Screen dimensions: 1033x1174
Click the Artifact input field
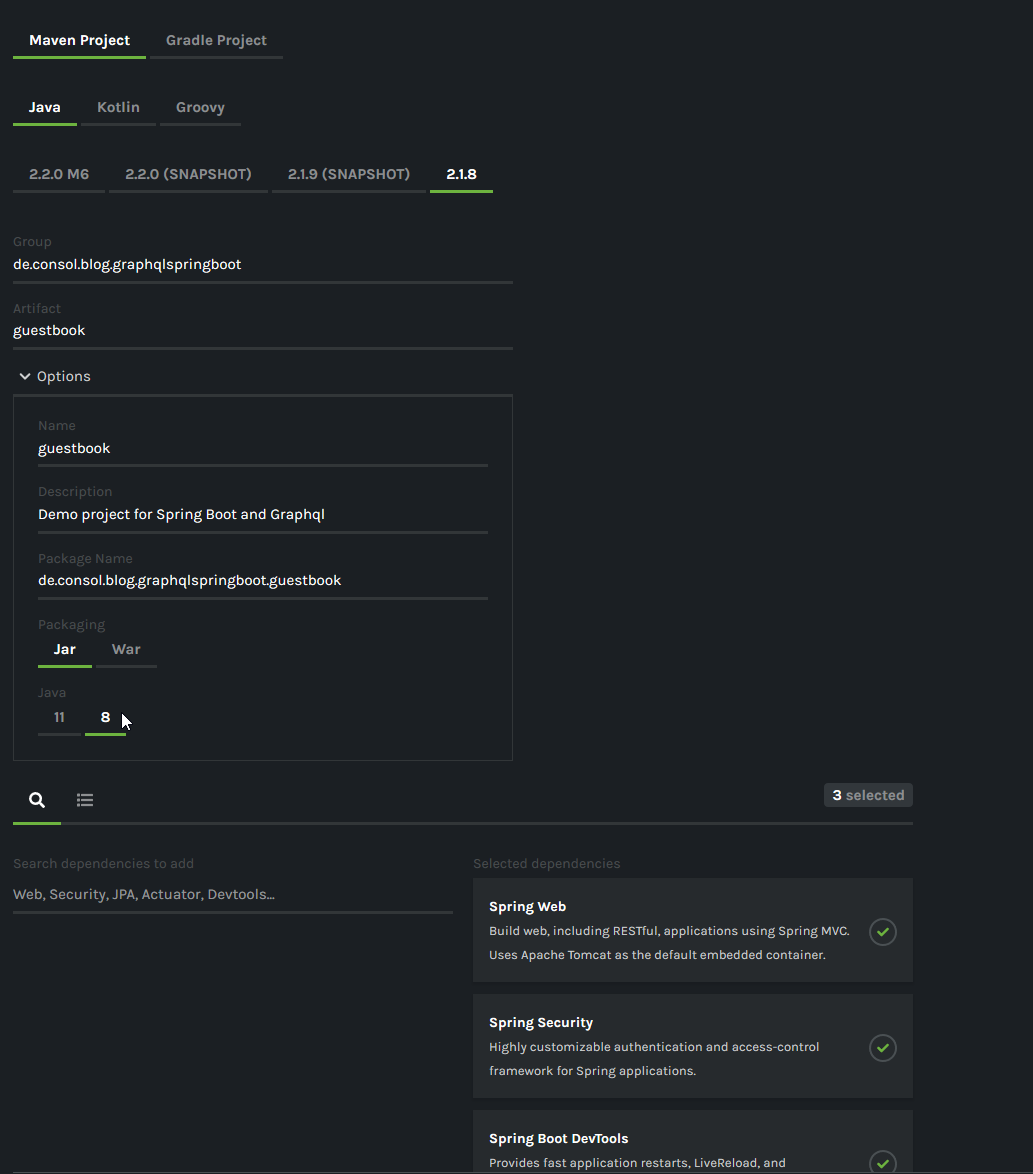pos(262,331)
